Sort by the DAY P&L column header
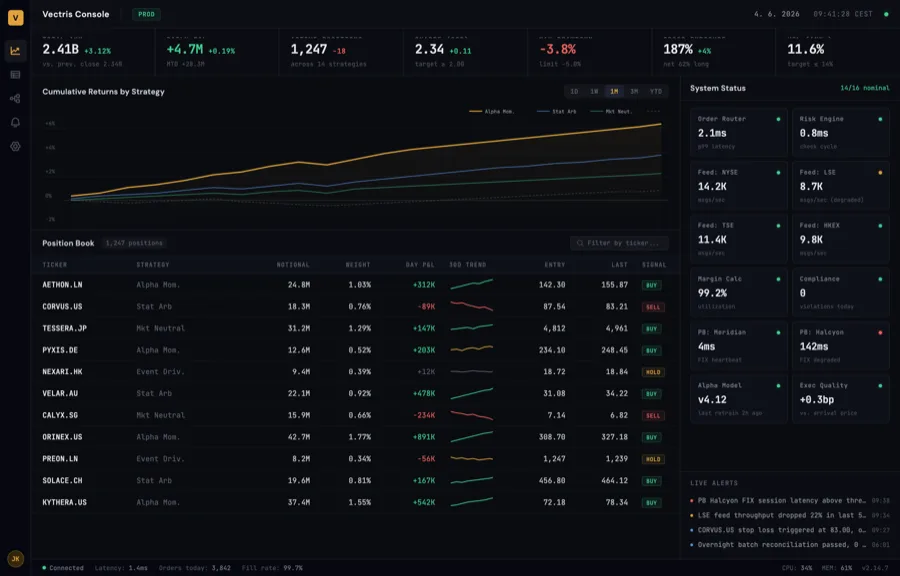 click(420, 265)
